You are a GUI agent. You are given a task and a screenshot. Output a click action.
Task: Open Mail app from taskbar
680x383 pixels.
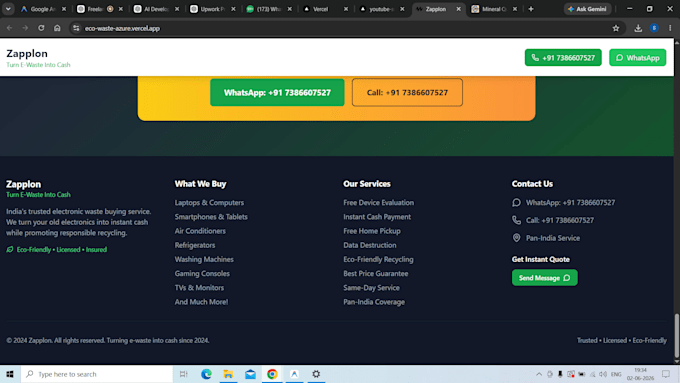pyautogui.click(x=250, y=374)
